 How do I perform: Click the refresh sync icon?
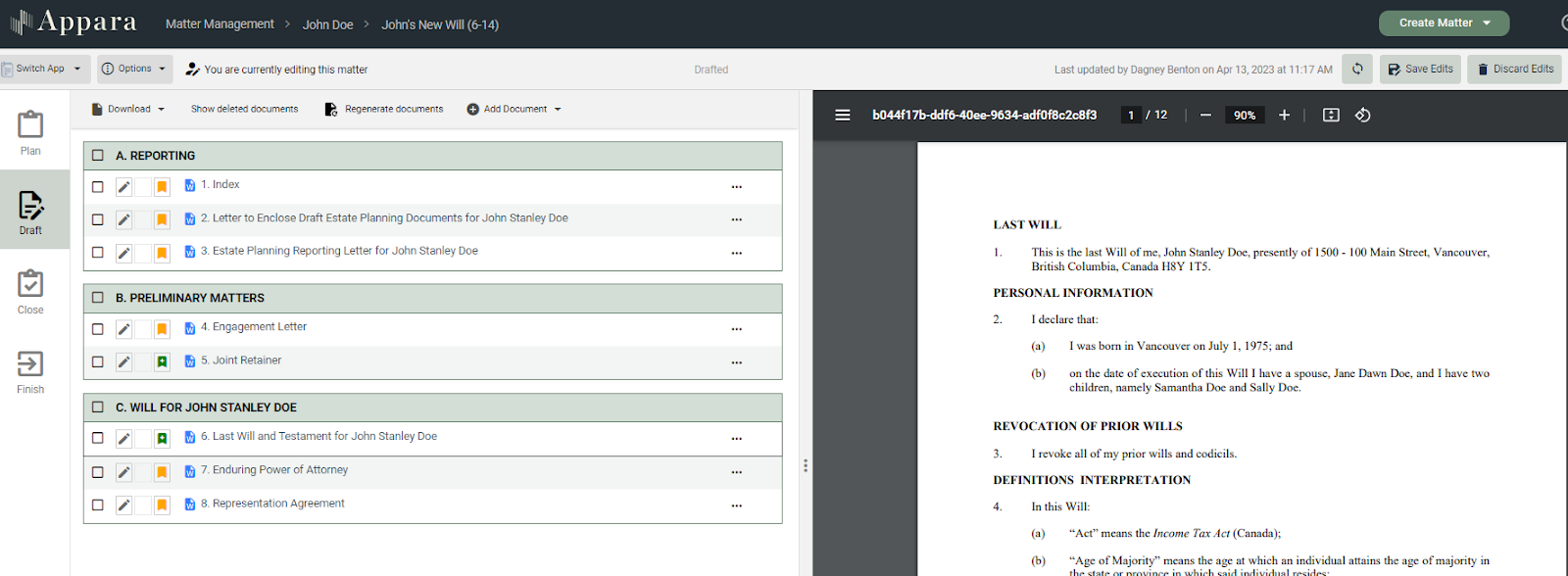(x=1357, y=69)
